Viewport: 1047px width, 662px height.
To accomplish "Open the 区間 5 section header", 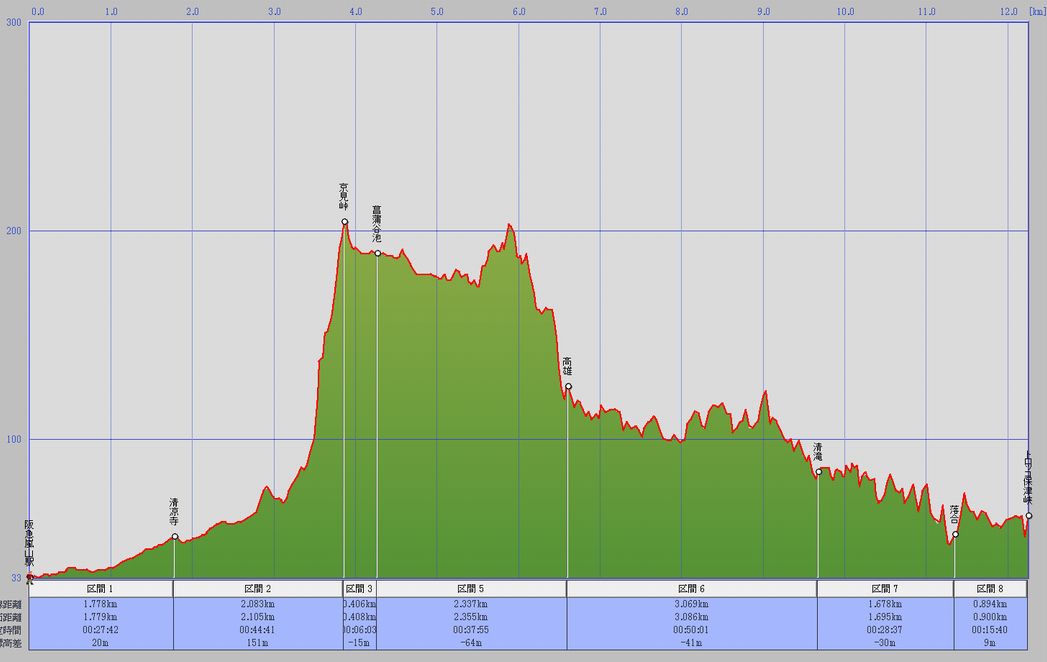I will point(471,589).
